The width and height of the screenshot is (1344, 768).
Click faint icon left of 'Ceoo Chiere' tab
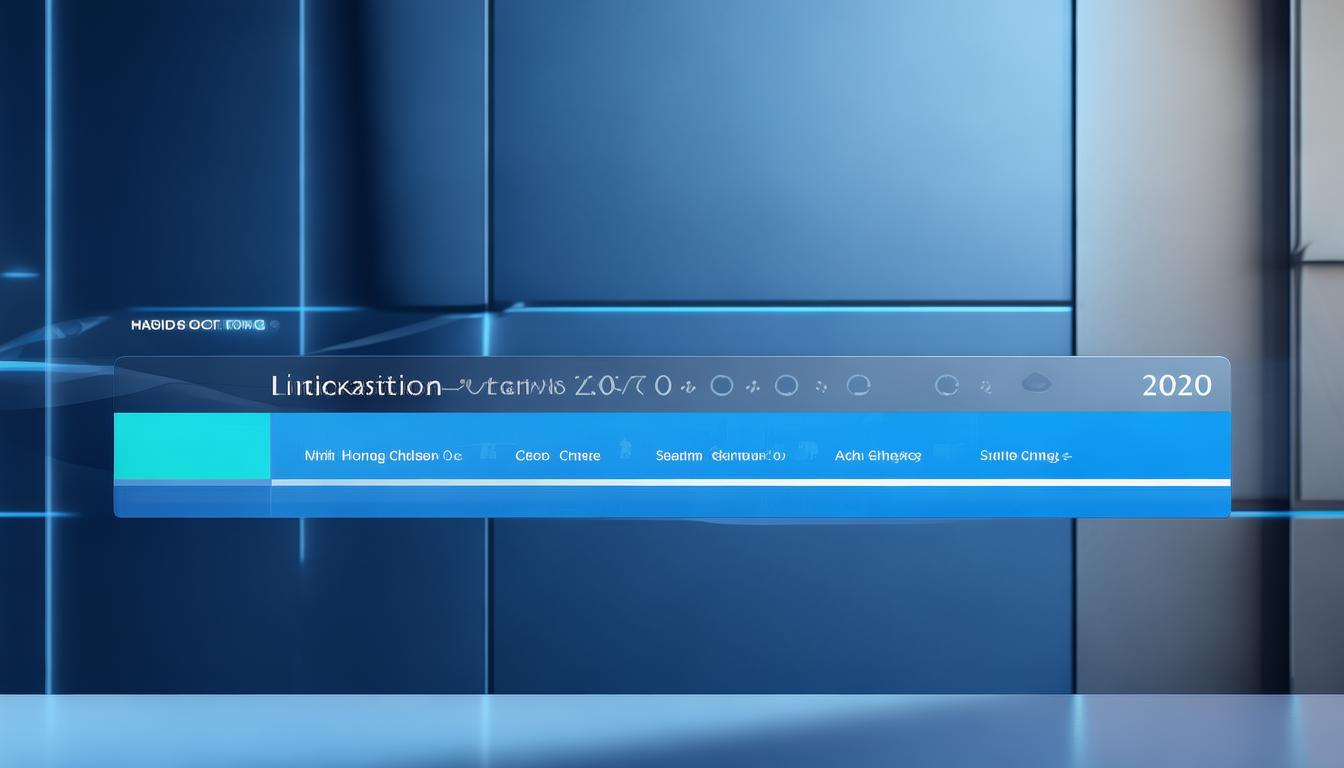point(488,452)
